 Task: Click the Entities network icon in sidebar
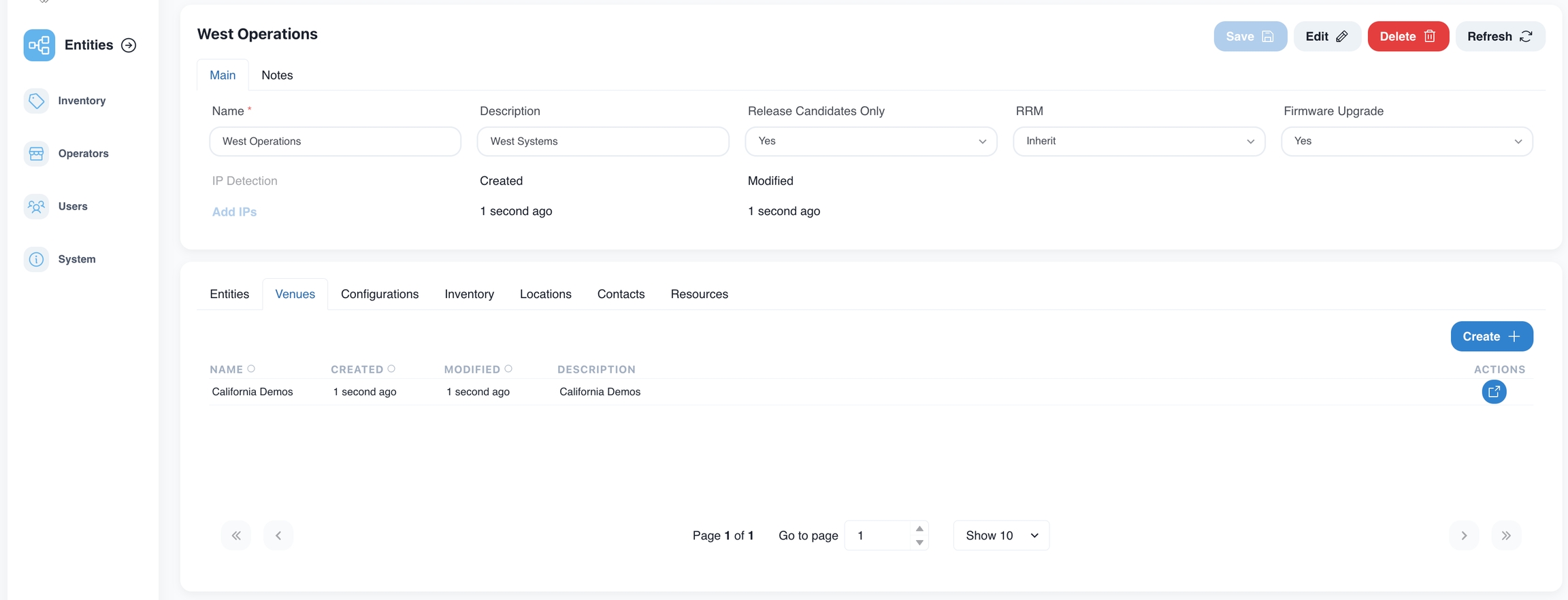coord(39,46)
